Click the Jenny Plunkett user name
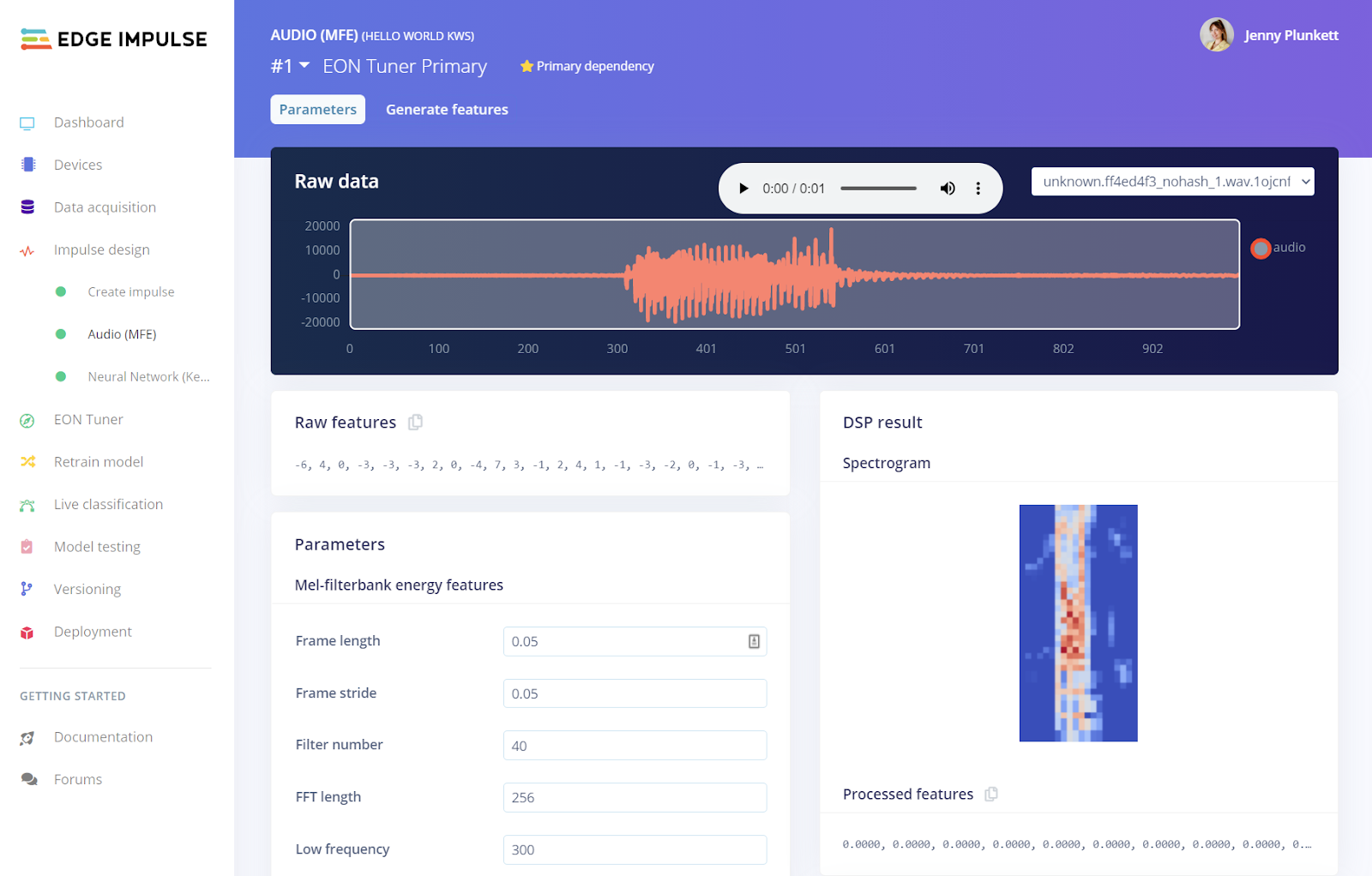 click(1291, 35)
